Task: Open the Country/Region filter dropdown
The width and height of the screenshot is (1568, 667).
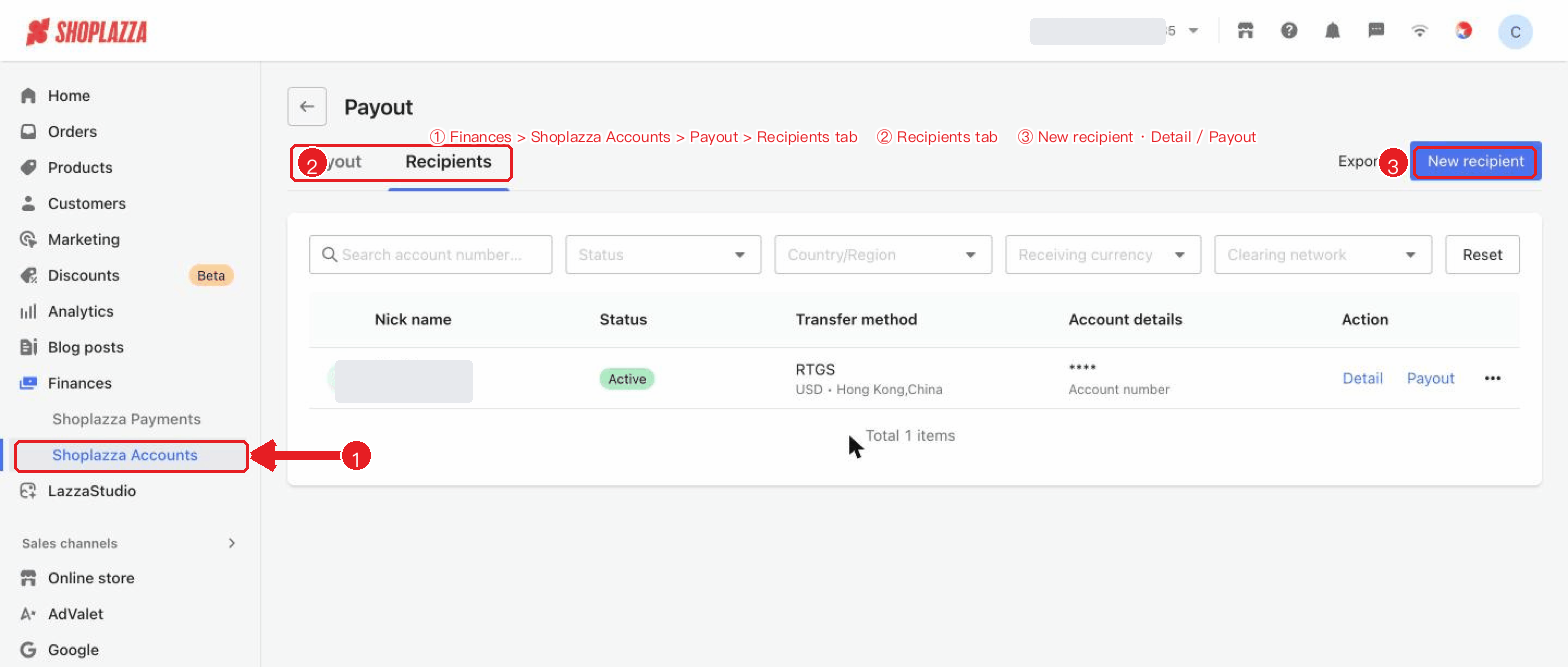Action: coord(883,255)
